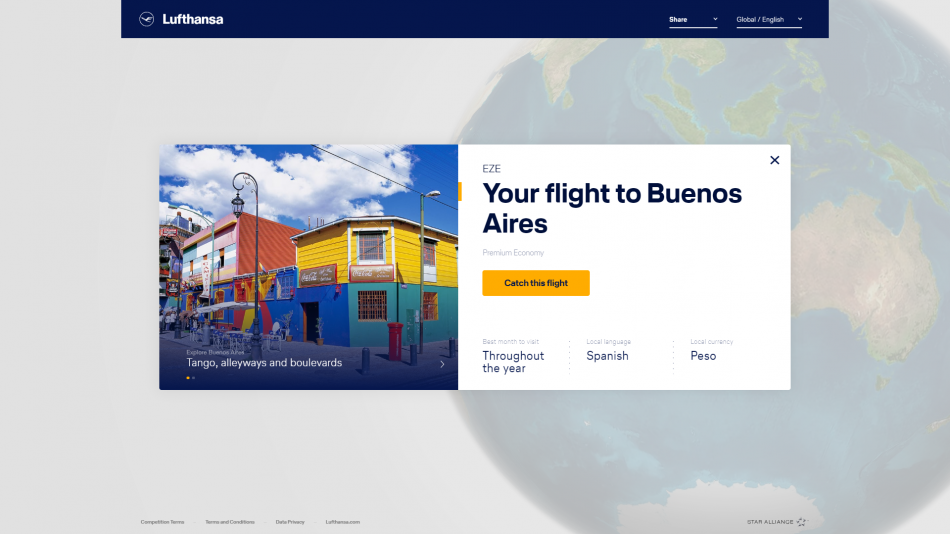The height and width of the screenshot is (534, 950).
Task: Open the Share dropdown
Action: [x=693, y=20]
